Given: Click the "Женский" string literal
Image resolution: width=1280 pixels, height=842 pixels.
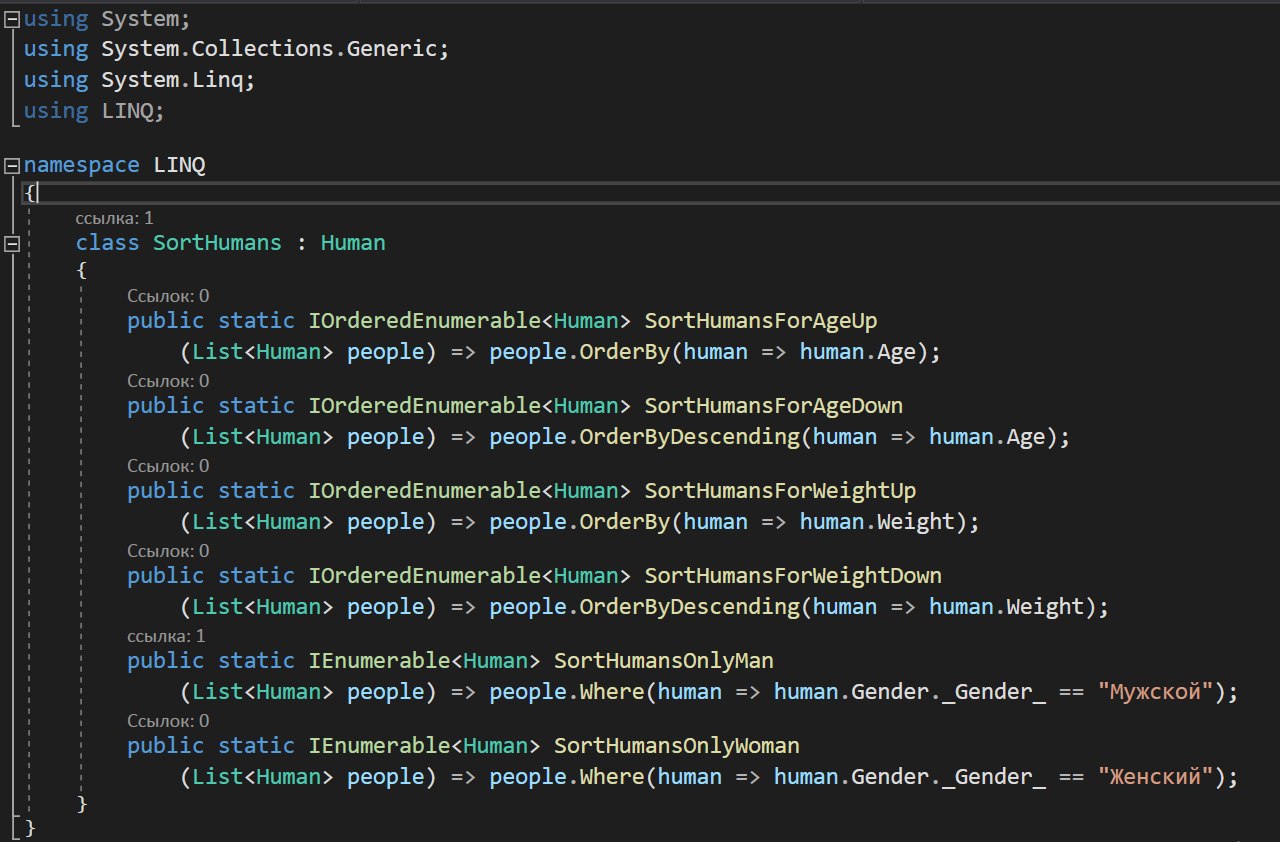Looking at the screenshot, I should pyautogui.click(x=1154, y=777).
